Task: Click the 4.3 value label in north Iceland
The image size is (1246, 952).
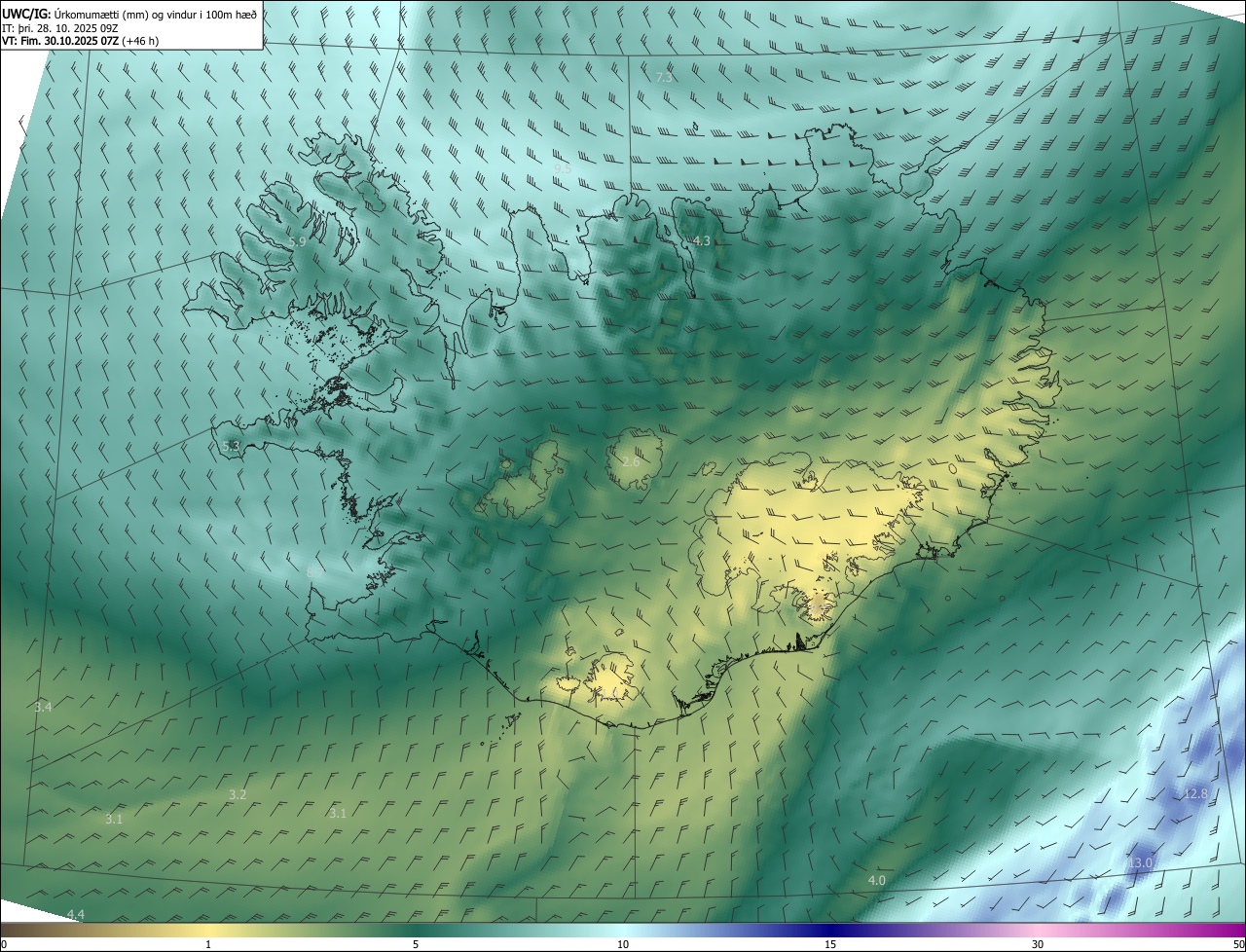Action: [702, 240]
